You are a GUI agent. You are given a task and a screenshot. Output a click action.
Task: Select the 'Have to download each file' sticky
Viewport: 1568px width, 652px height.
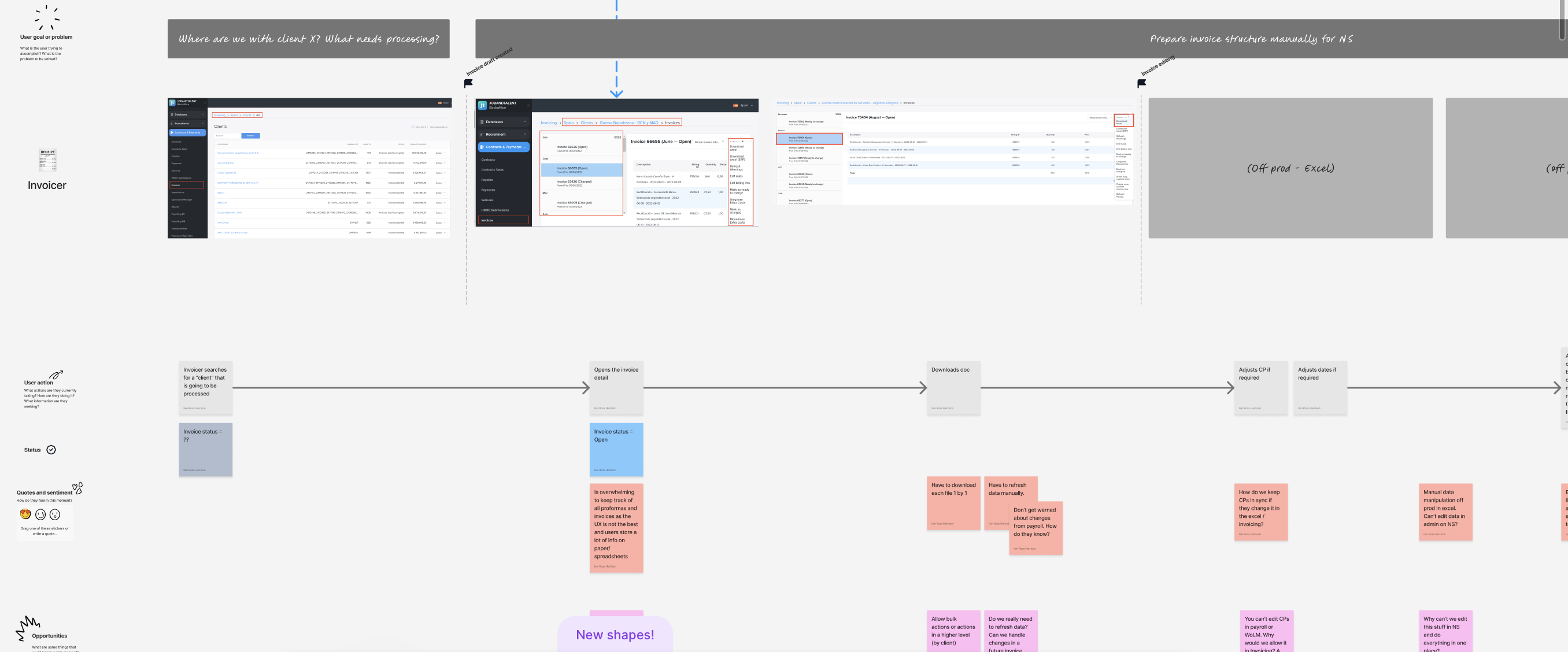953,503
